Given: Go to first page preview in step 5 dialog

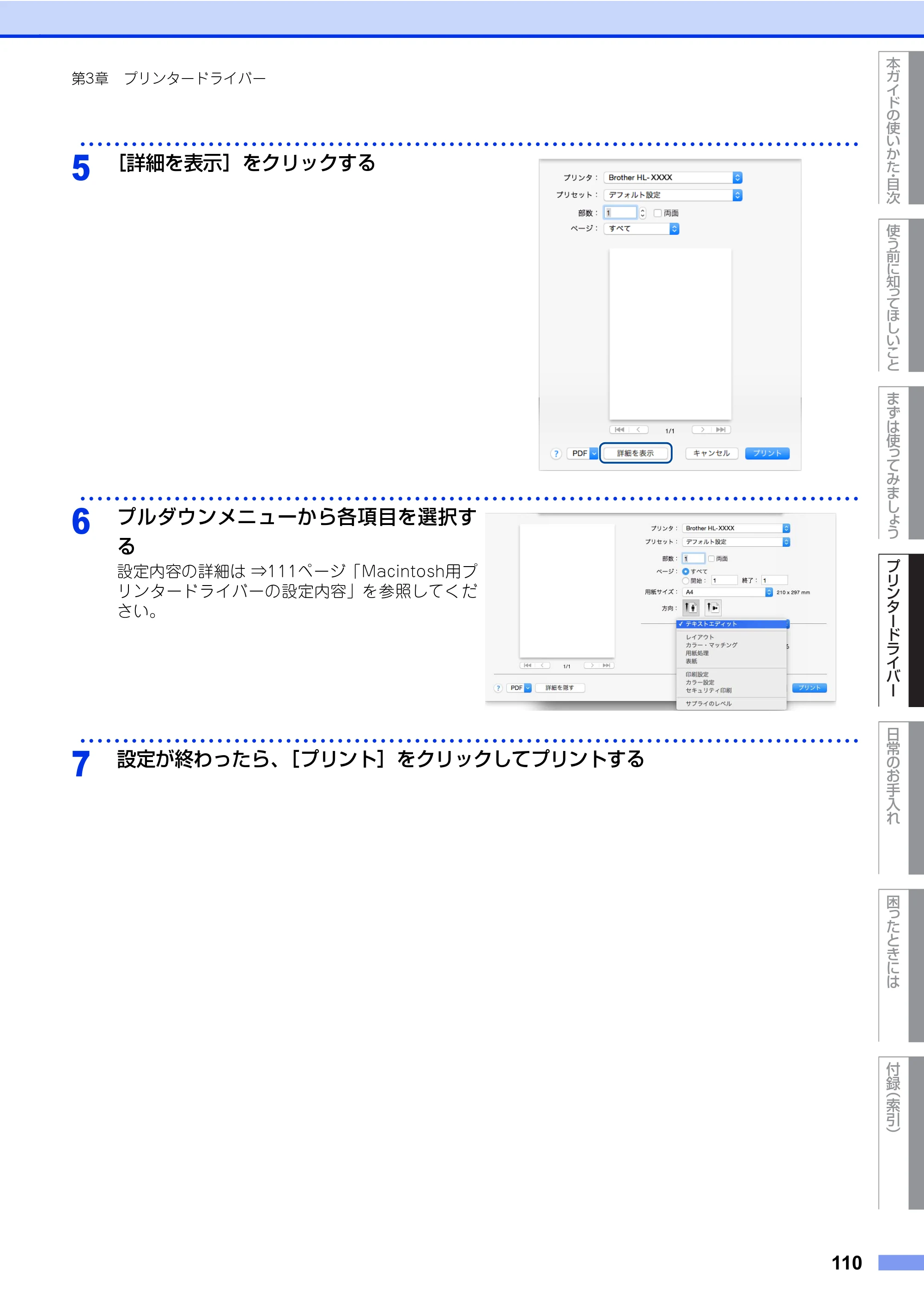Looking at the screenshot, I should [620, 430].
